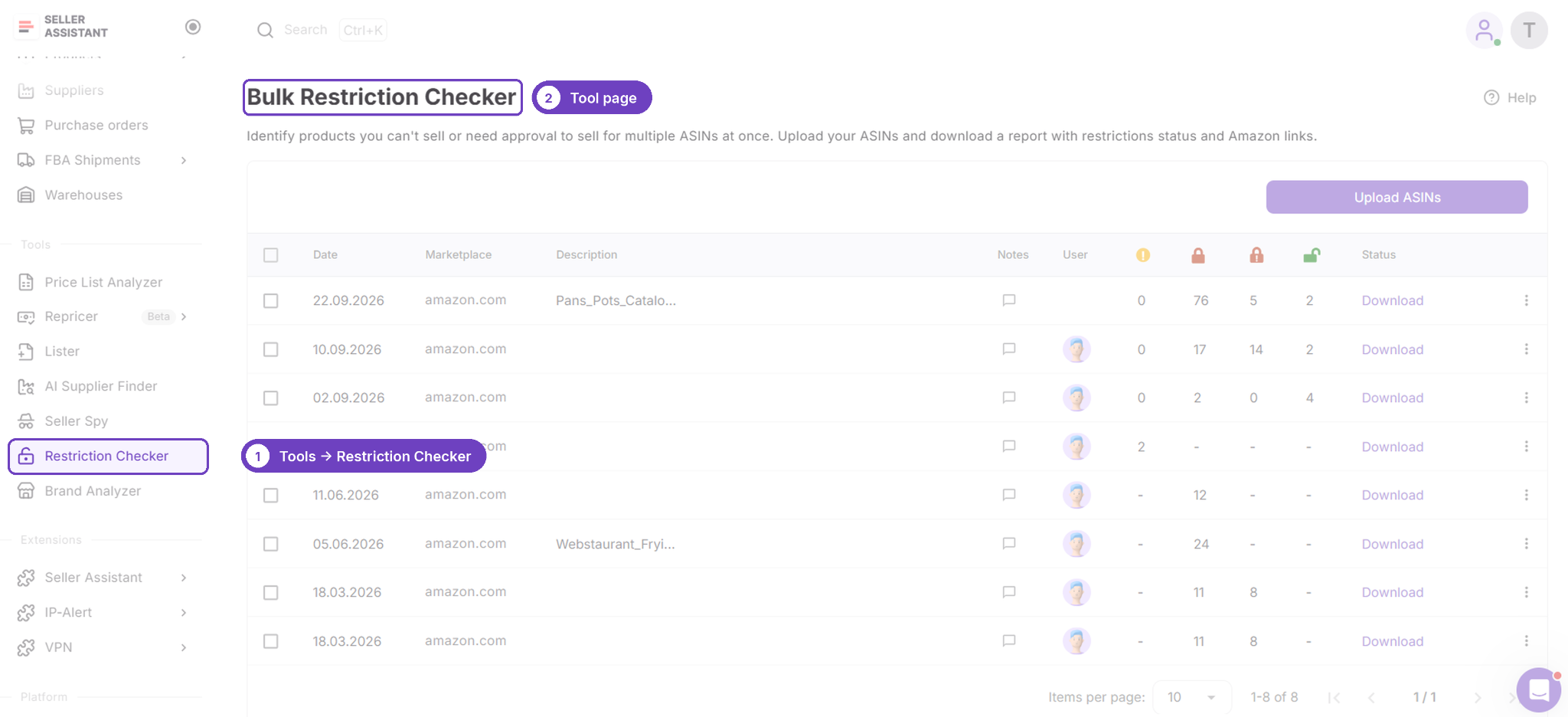Open Price List Analyzer tool
Viewport: 1568px width, 717px height.
103,282
